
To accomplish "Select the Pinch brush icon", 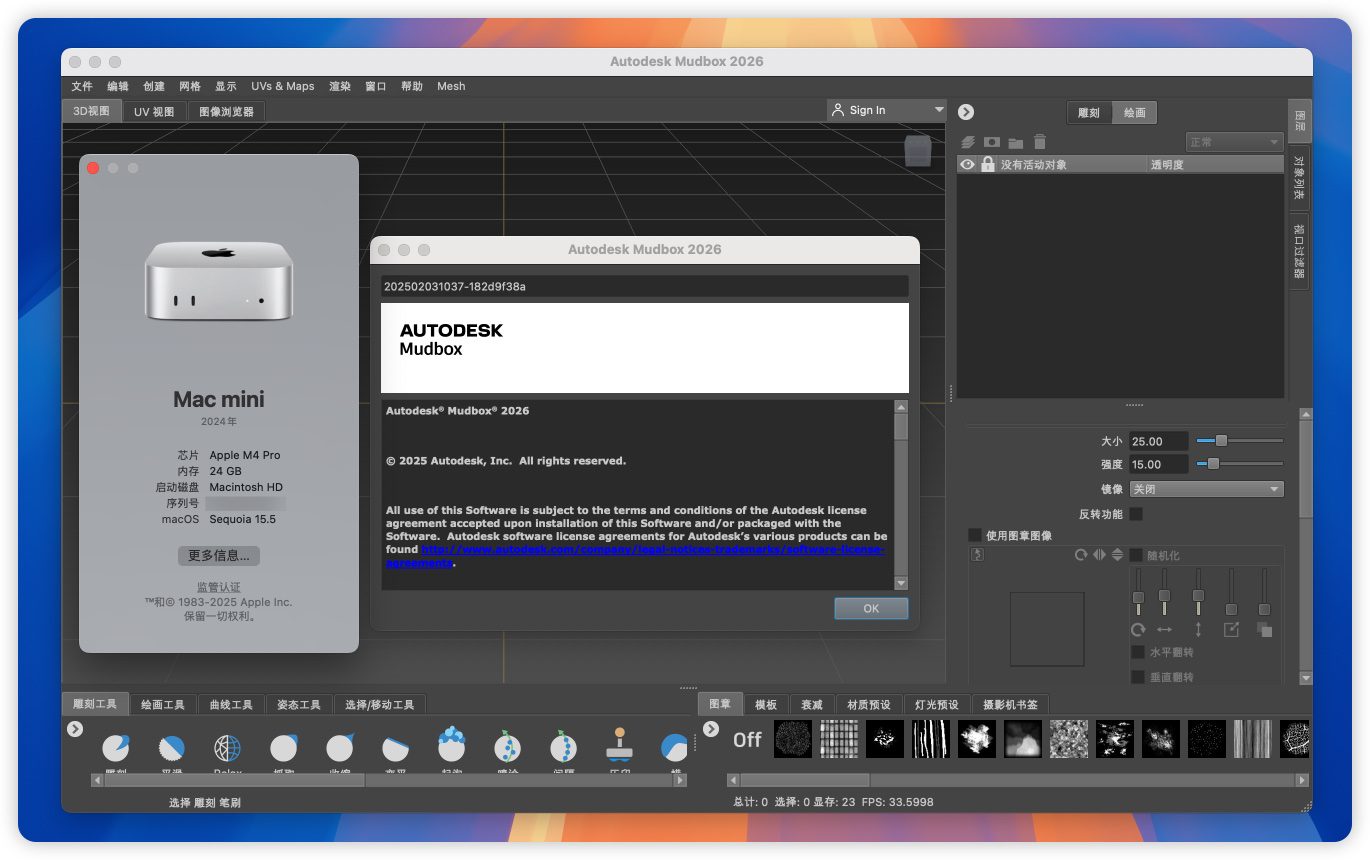I will [340, 747].
